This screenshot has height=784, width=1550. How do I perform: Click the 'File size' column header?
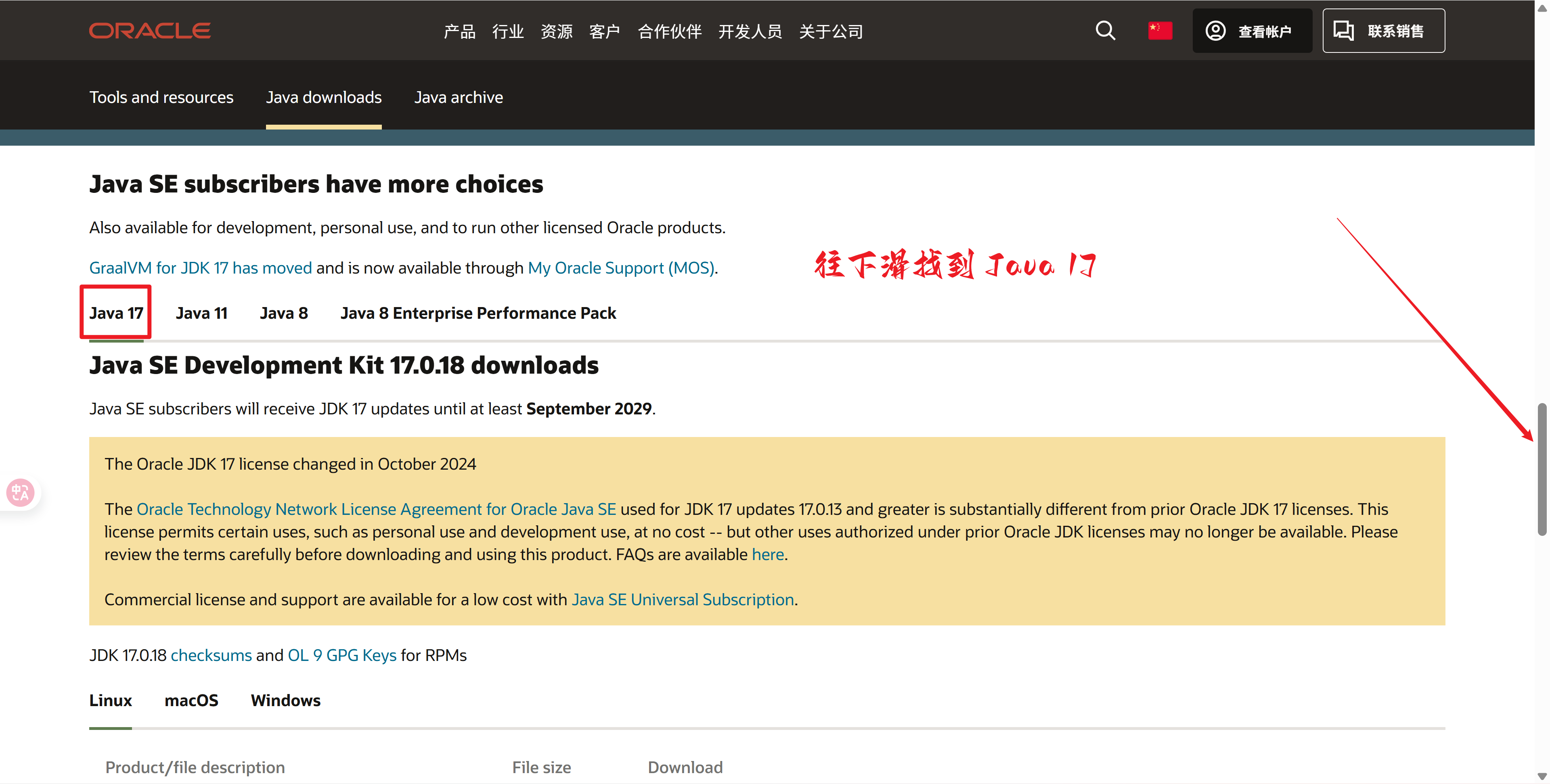coord(542,767)
